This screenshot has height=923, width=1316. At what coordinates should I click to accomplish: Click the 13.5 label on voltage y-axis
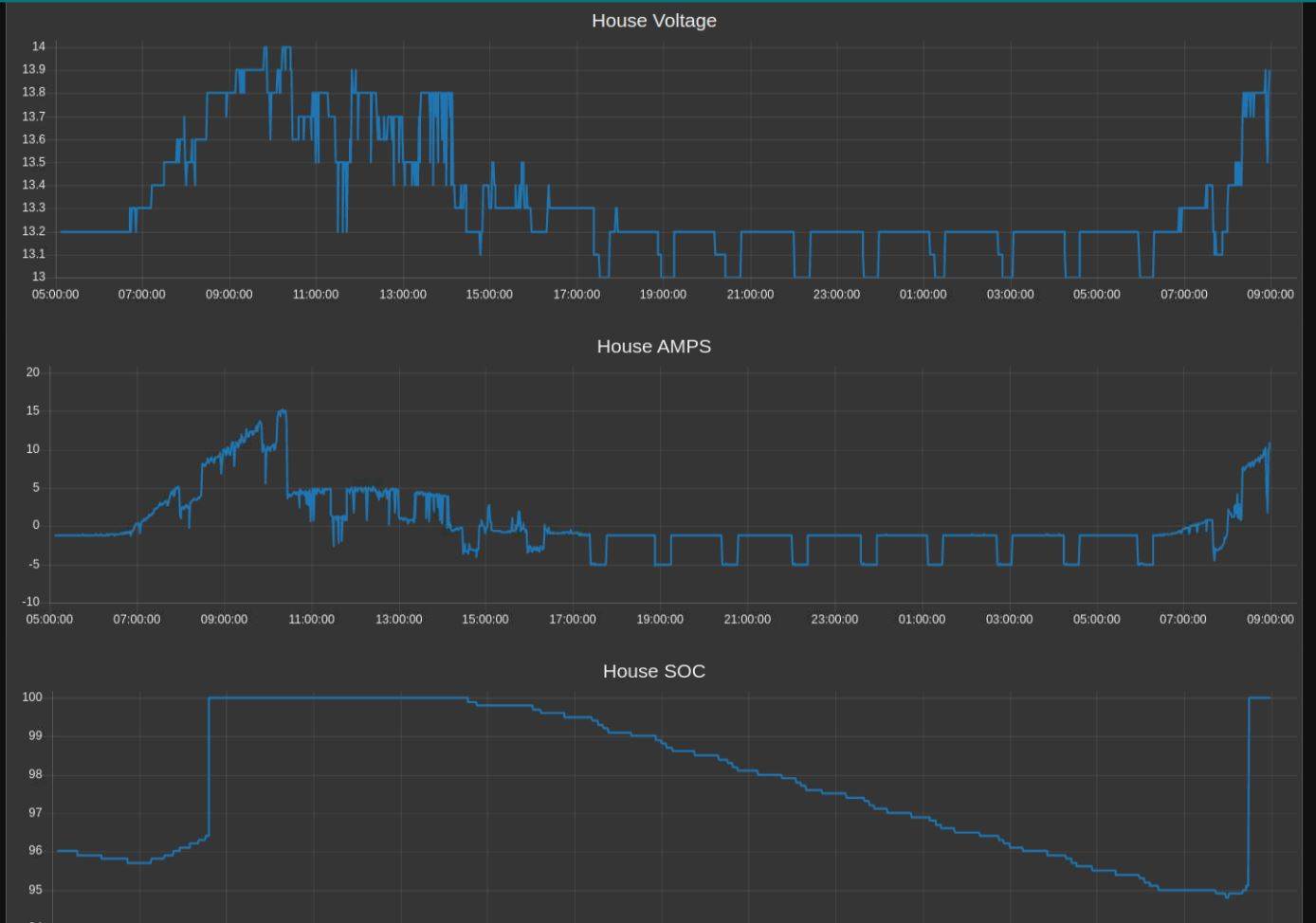pos(33,162)
